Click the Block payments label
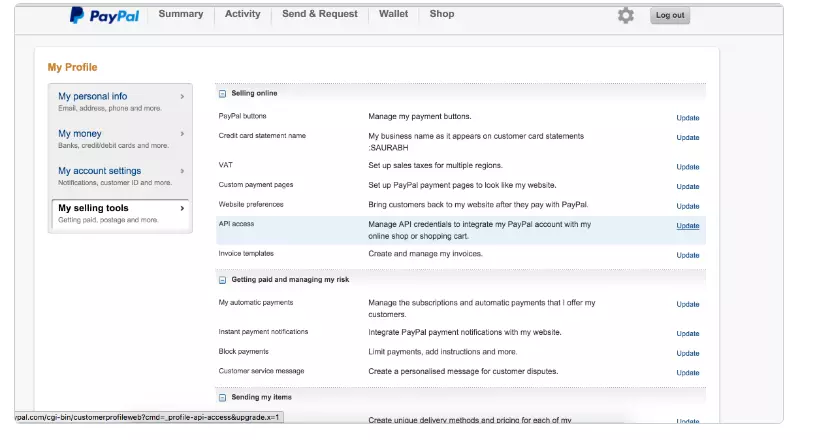 click(x=243, y=352)
